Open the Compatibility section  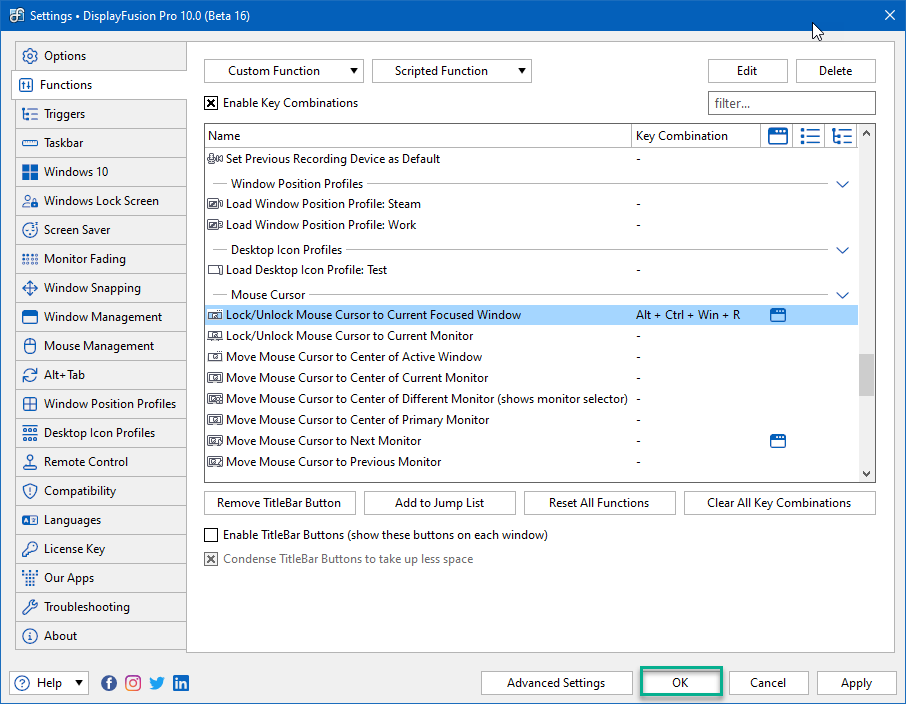[x=101, y=491]
